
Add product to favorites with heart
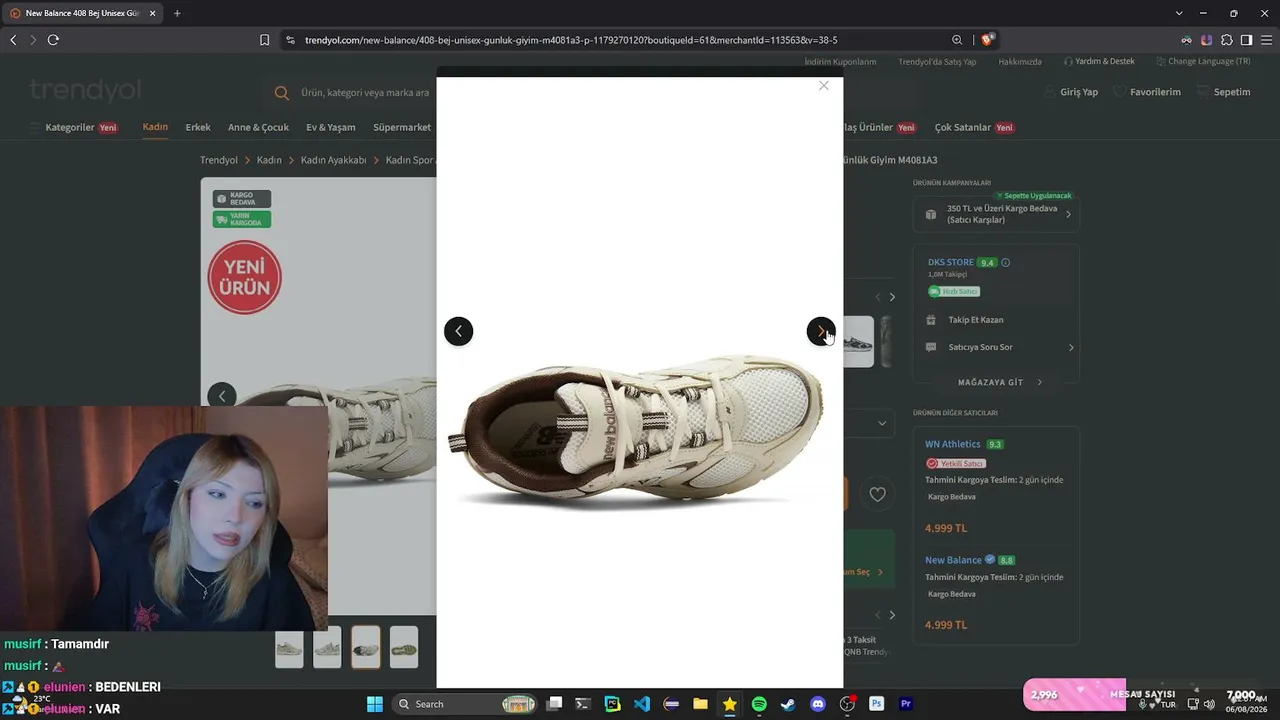[x=877, y=494]
